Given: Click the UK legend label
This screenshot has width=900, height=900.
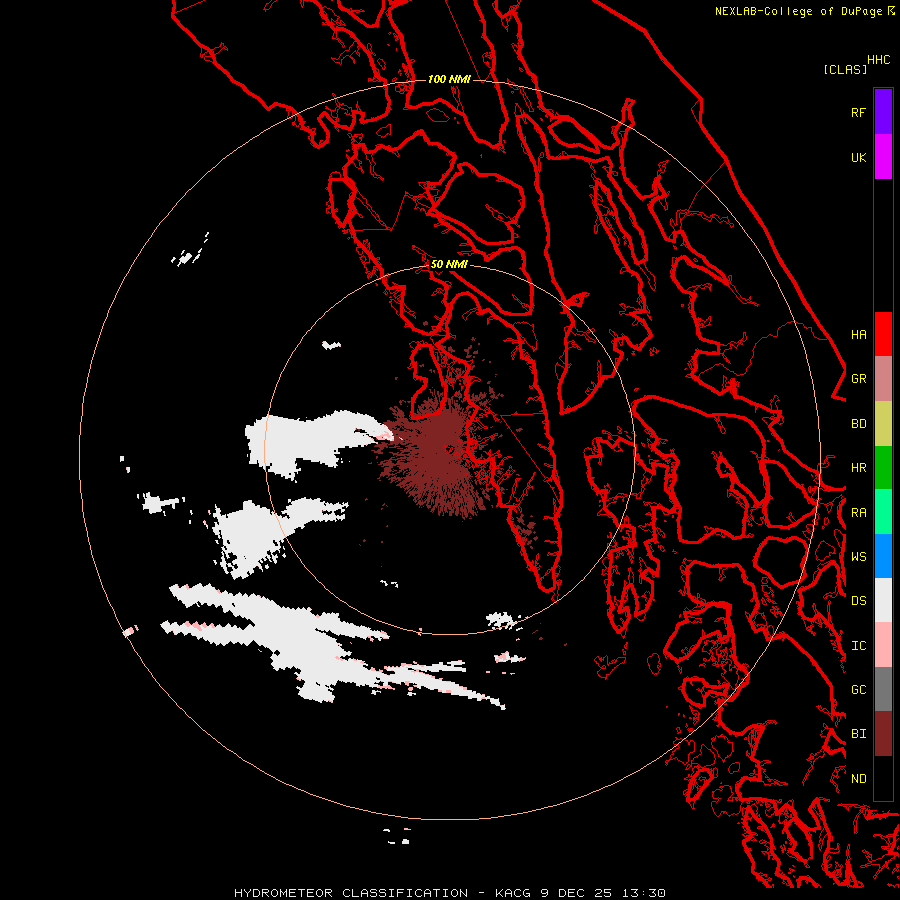Looking at the screenshot, I should pos(858,157).
